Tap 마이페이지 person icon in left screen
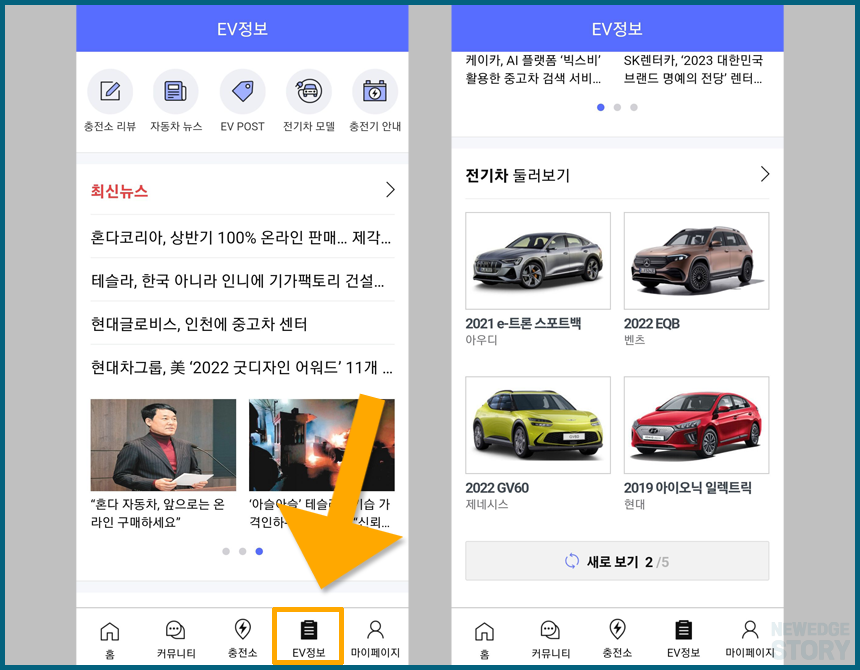The height and width of the screenshot is (670, 860). 375,629
